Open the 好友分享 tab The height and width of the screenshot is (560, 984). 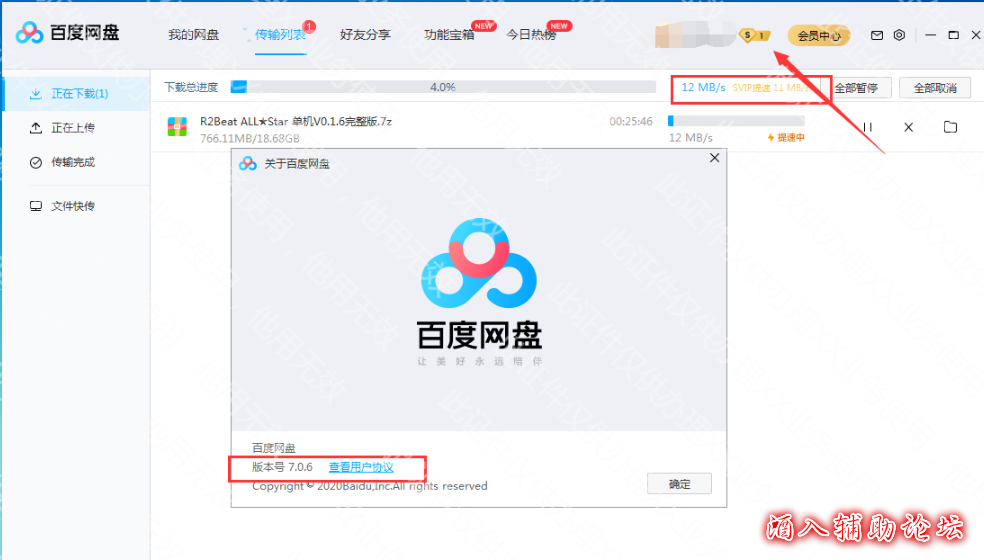point(365,35)
